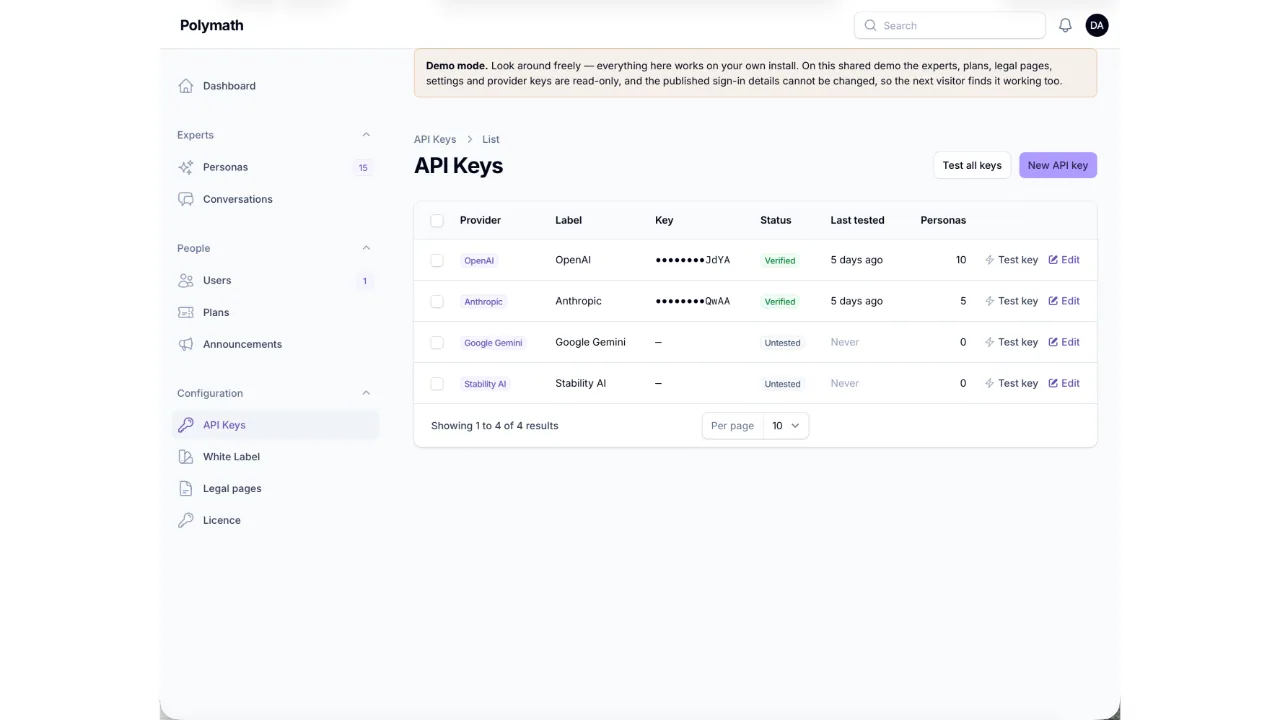Viewport: 1280px width, 720px height.
Task: Open the Per page dropdown showing 10
Action: (786, 425)
